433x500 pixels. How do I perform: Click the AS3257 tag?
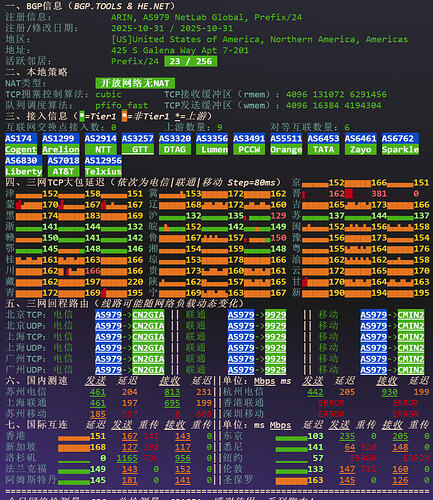click(x=138, y=138)
